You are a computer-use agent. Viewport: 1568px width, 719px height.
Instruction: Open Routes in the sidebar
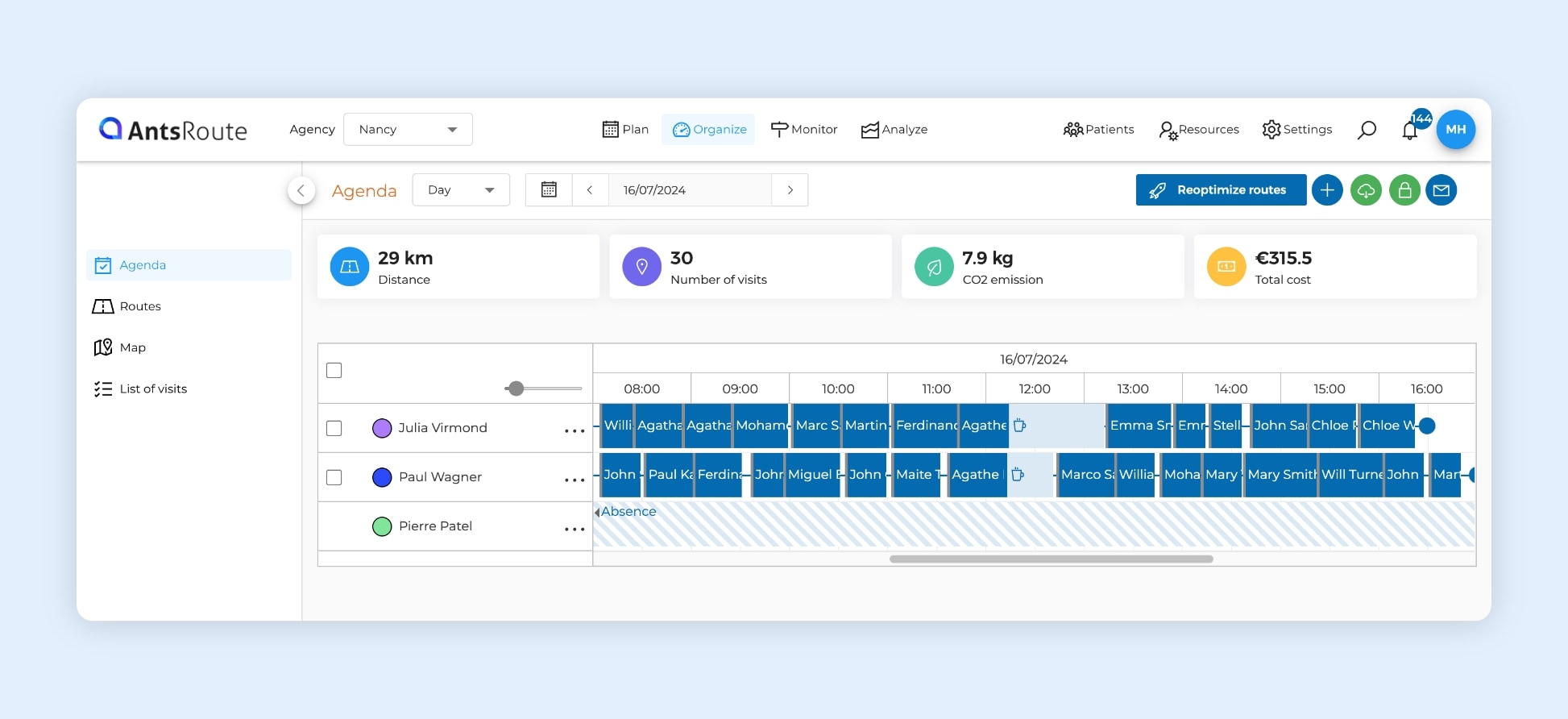(x=140, y=306)
